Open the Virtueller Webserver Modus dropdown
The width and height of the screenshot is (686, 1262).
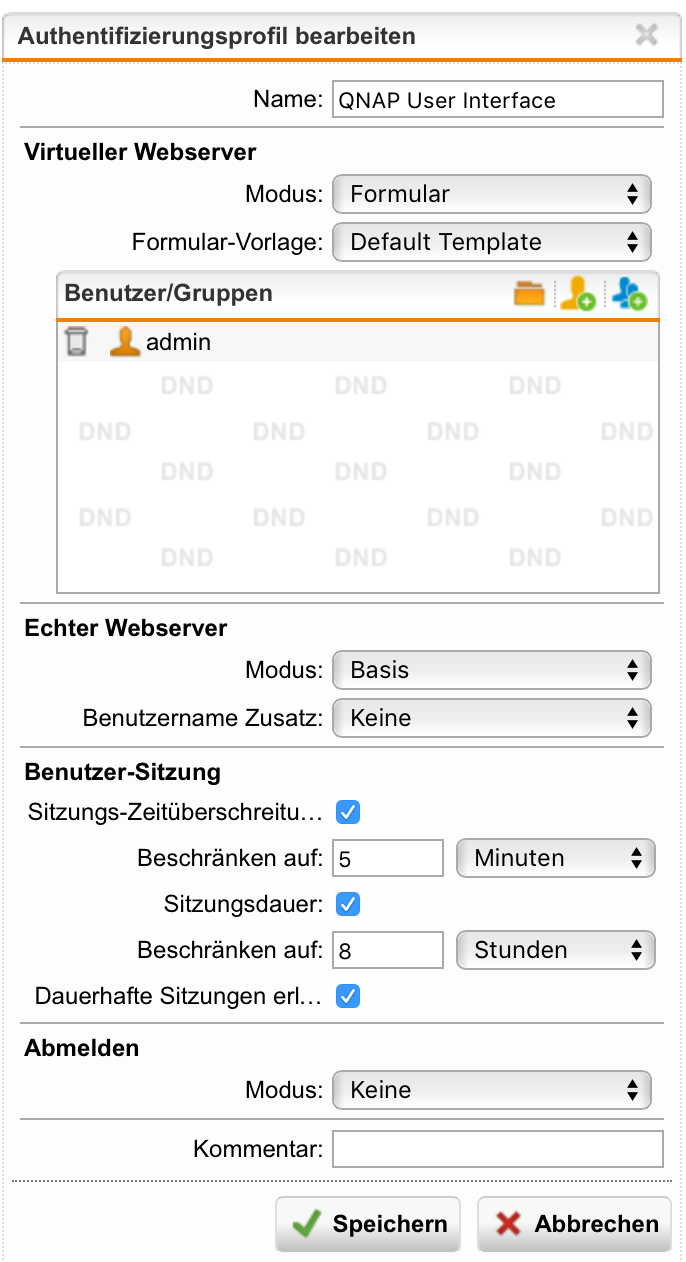tap(491, 194)
